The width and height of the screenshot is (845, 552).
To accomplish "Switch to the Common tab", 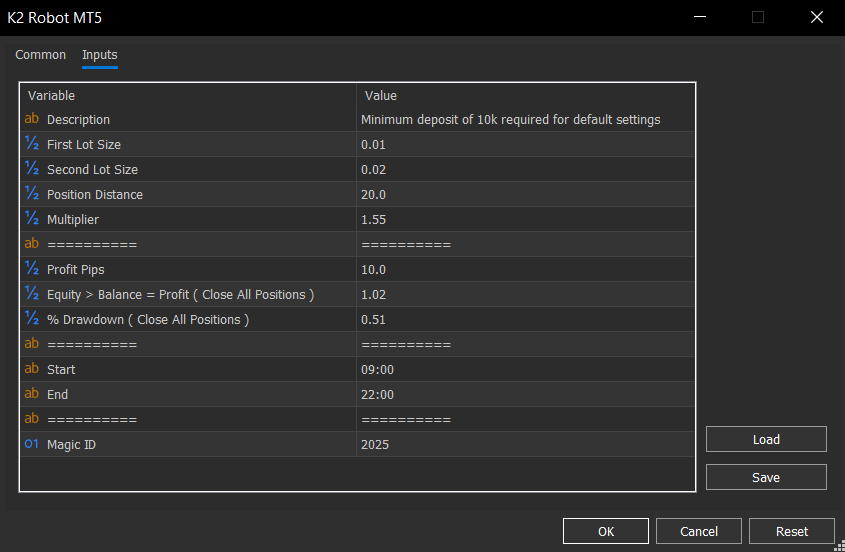I will point(40,55).
